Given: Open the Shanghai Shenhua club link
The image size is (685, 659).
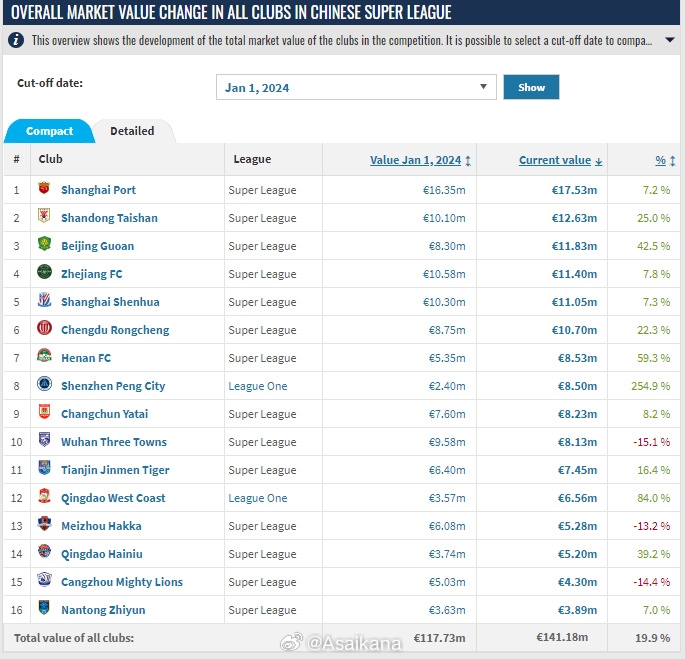Looking at the screenshot, I should [110, 302].
